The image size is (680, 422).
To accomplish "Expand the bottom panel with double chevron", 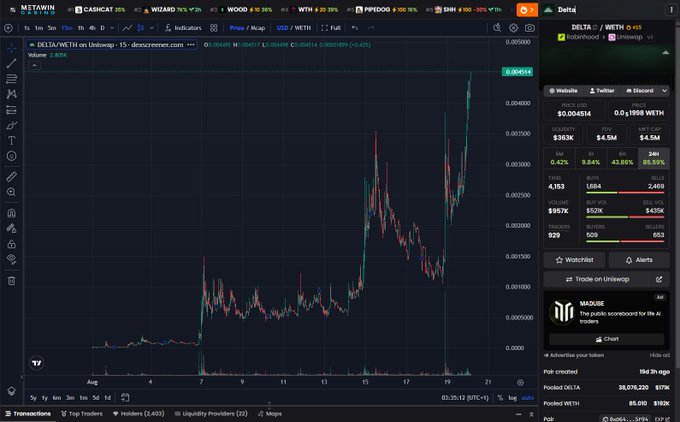I will click(x=532, y=414).
